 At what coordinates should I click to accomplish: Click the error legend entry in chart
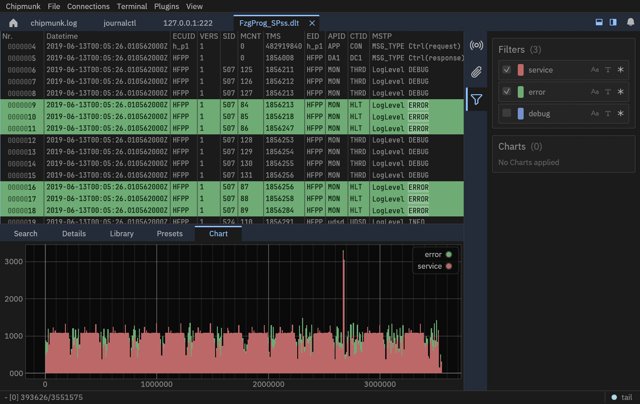tap(438, 255)
